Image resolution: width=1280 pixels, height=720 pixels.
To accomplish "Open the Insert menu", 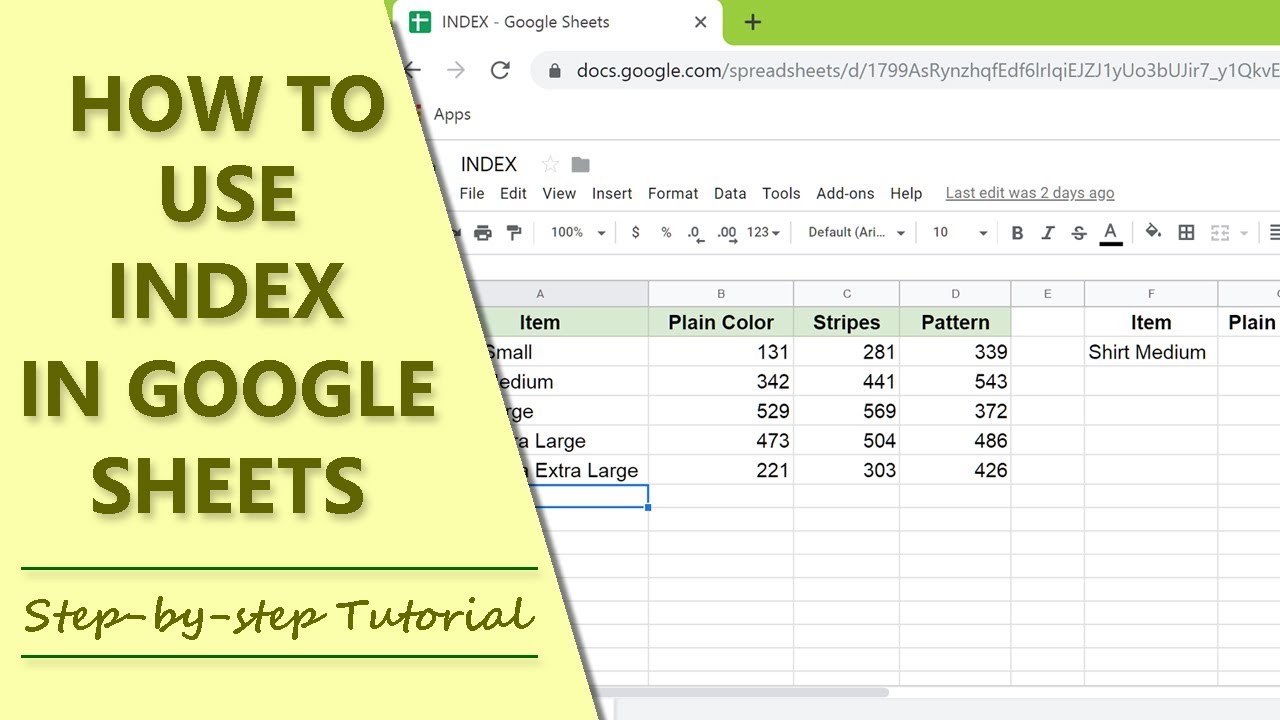I will pos(612,193).
